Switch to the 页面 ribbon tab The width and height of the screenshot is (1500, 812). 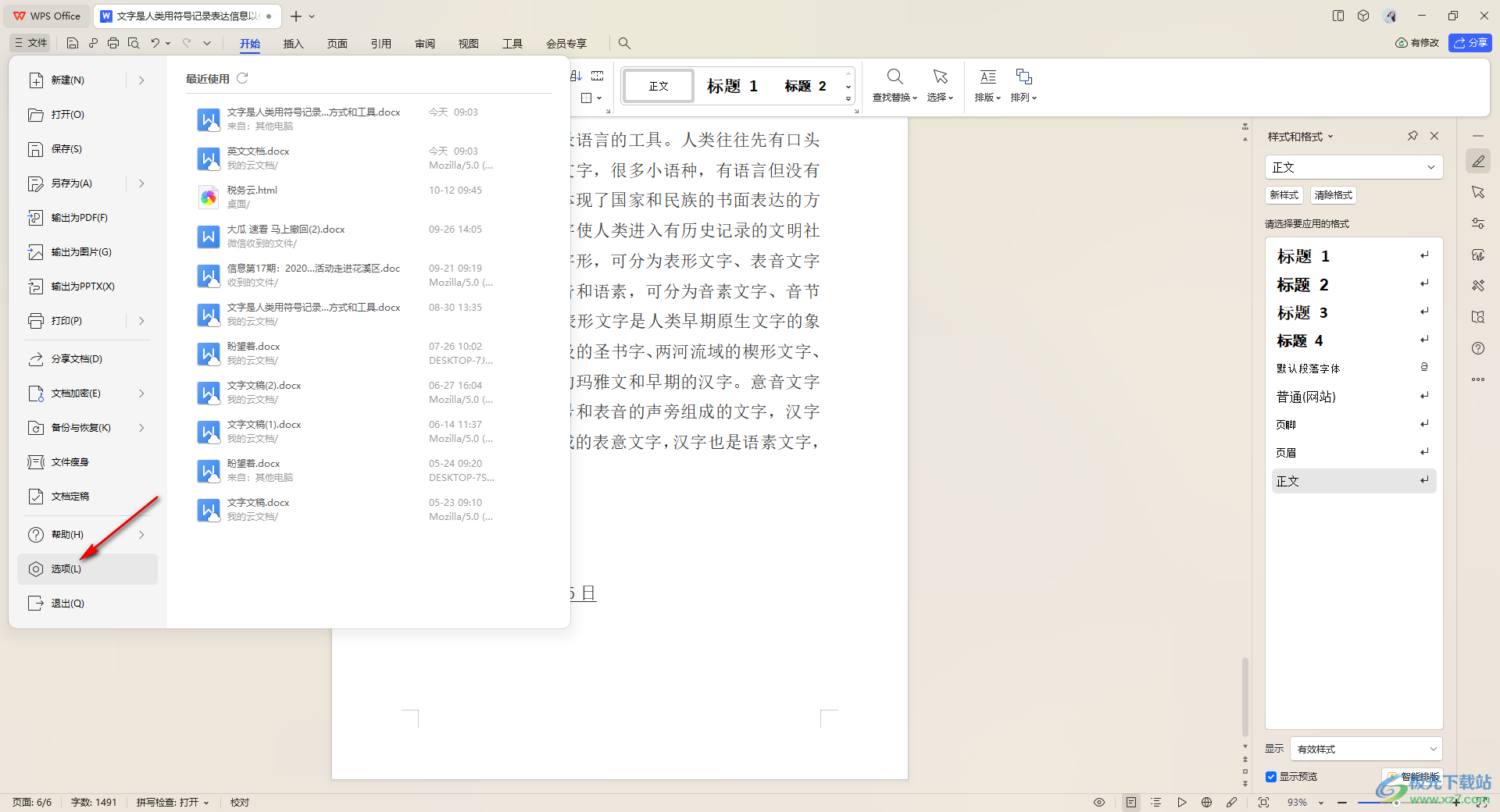click(337, 44)
